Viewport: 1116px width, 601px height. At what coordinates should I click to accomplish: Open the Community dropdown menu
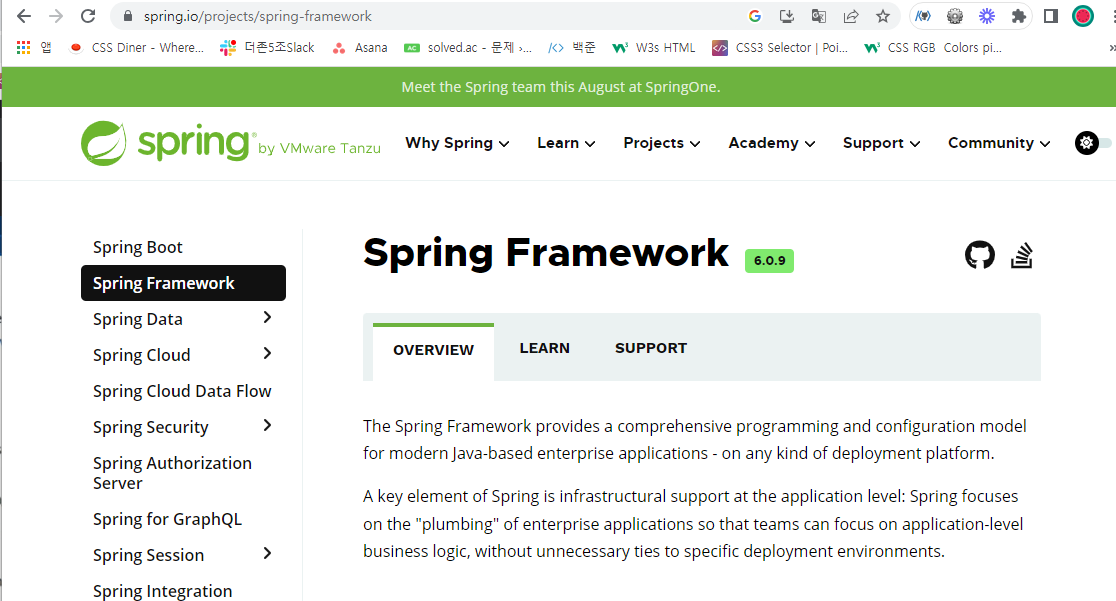tap(999, 143)
